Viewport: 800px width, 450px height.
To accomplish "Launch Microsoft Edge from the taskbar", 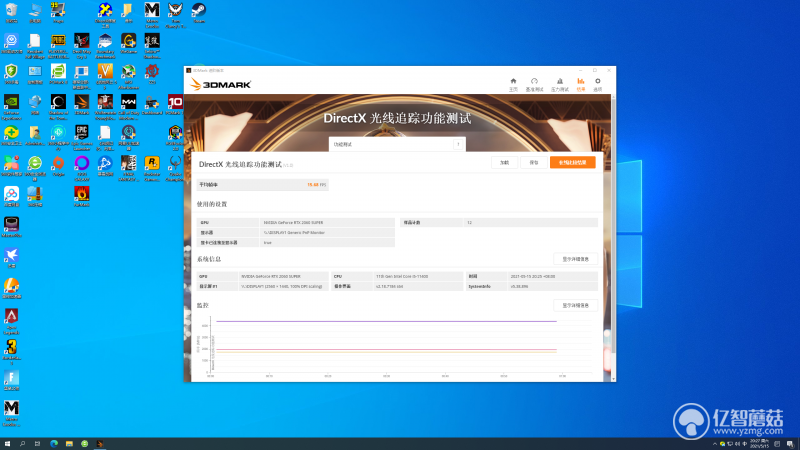I will 54,444.
